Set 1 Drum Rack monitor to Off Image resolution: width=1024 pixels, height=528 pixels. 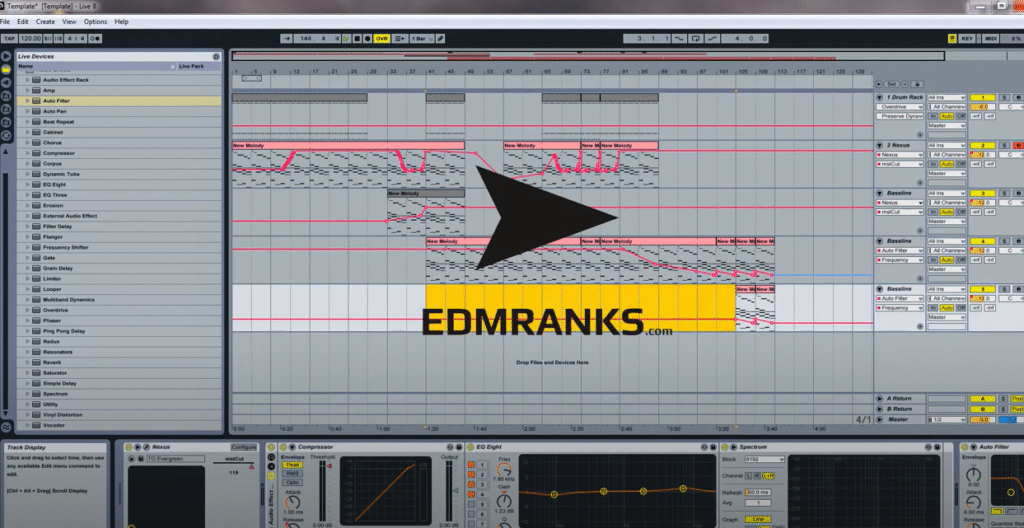tap(961, 116)
